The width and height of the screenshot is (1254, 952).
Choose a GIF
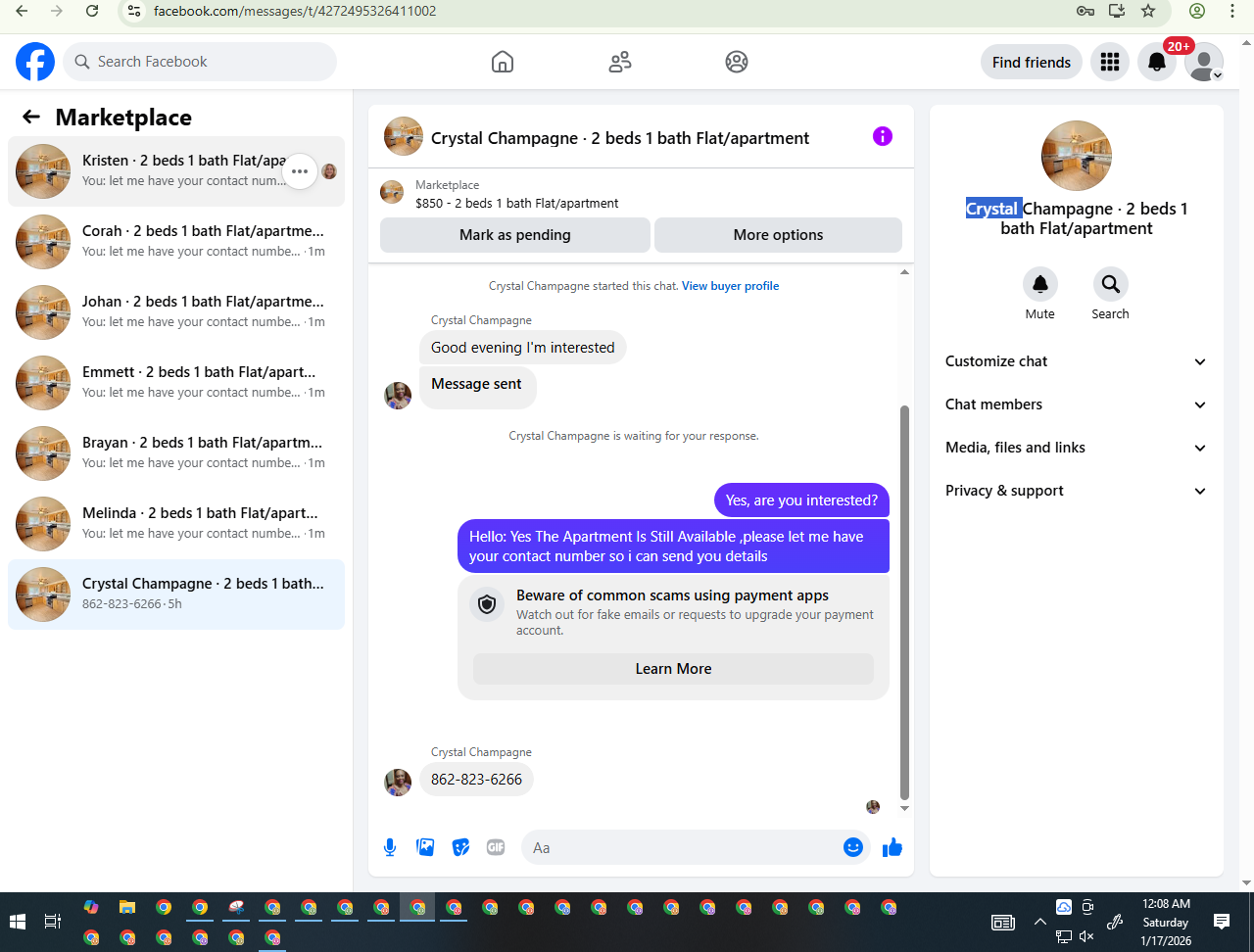[496, 847]
